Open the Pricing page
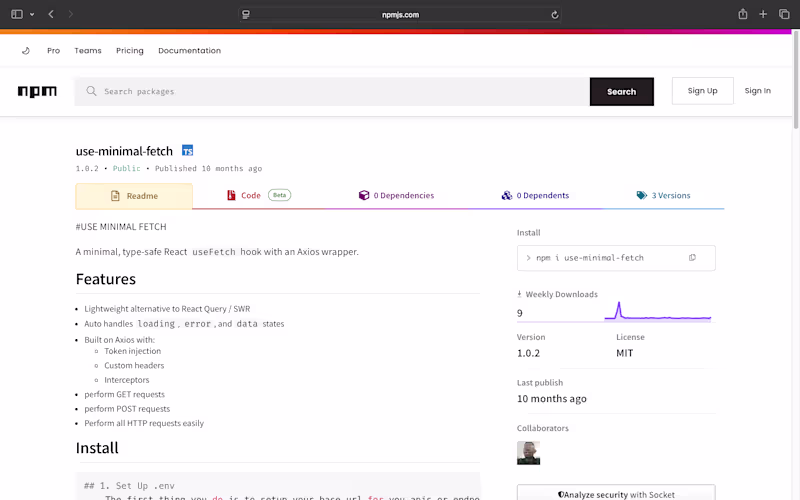The height and width of the screenshot is (500, 800). pos(130,51)
